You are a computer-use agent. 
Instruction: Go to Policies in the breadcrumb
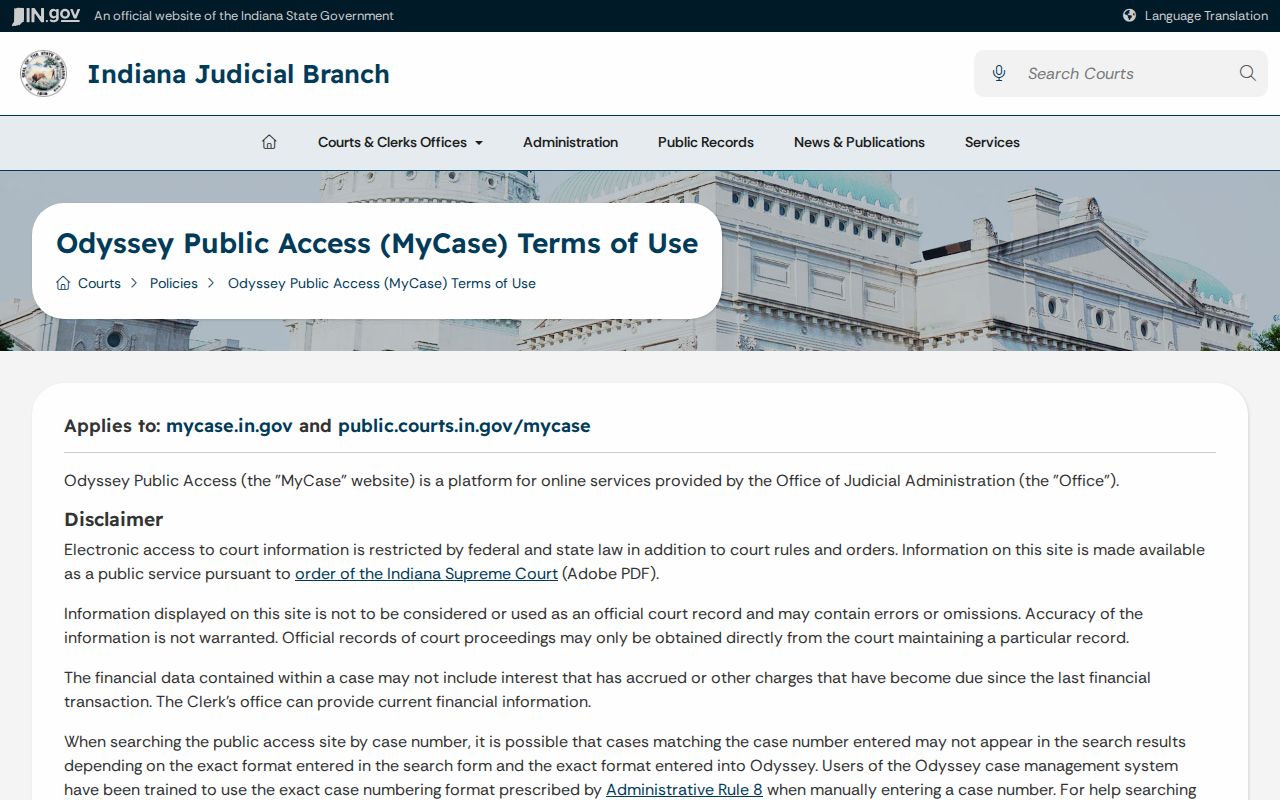click(174, 283)
